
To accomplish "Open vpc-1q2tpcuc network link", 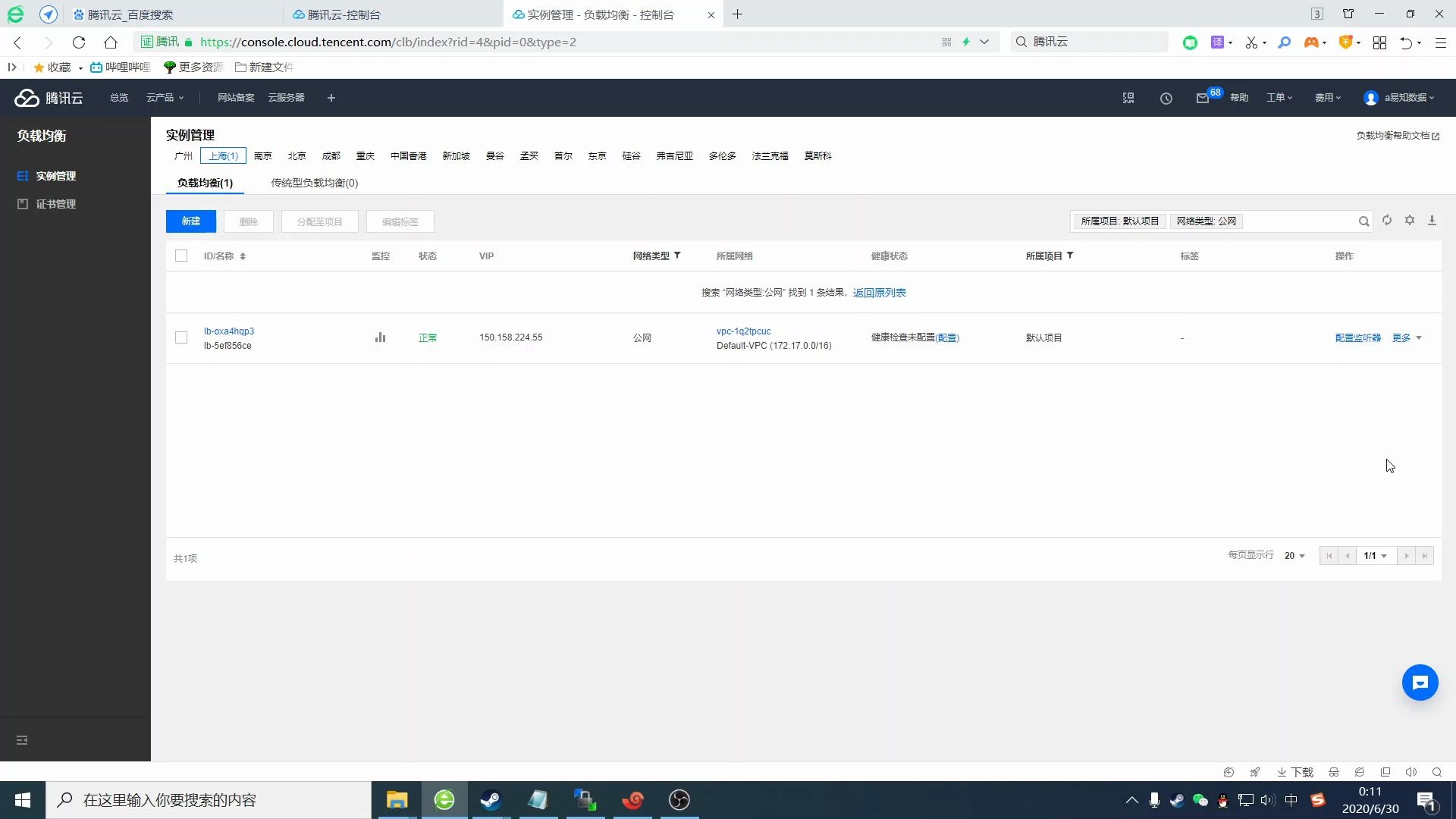I will point(743,331).
